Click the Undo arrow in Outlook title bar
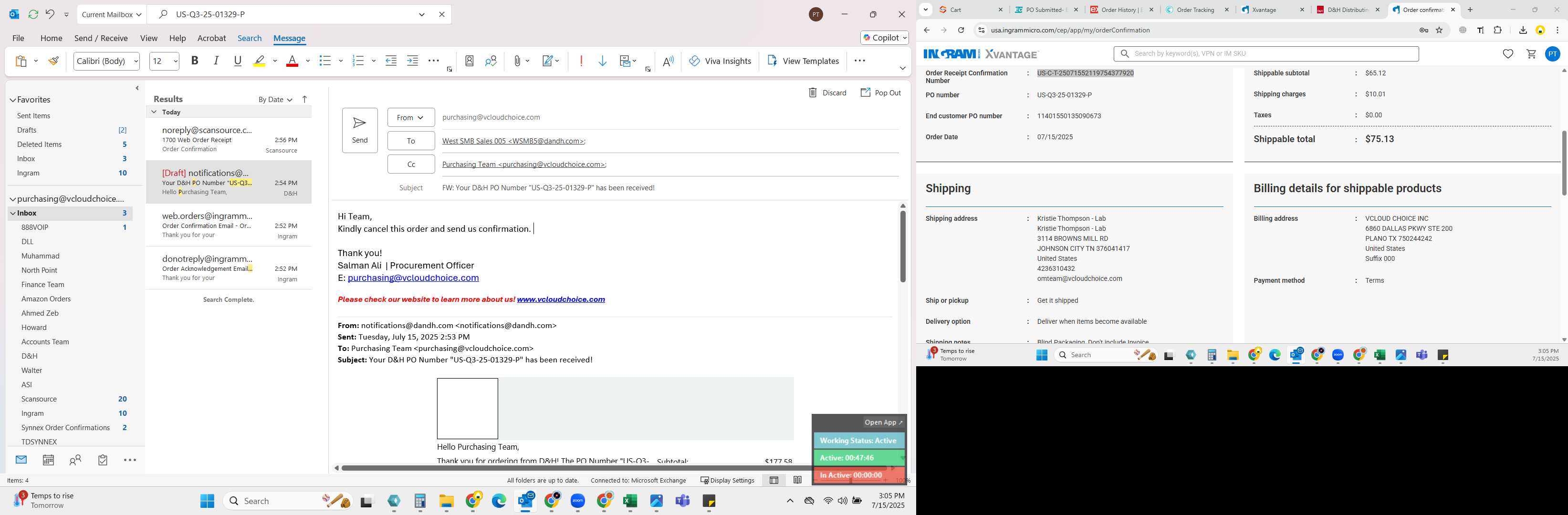The width and height of the screenshot is (1568, 515). pos(51,14)
